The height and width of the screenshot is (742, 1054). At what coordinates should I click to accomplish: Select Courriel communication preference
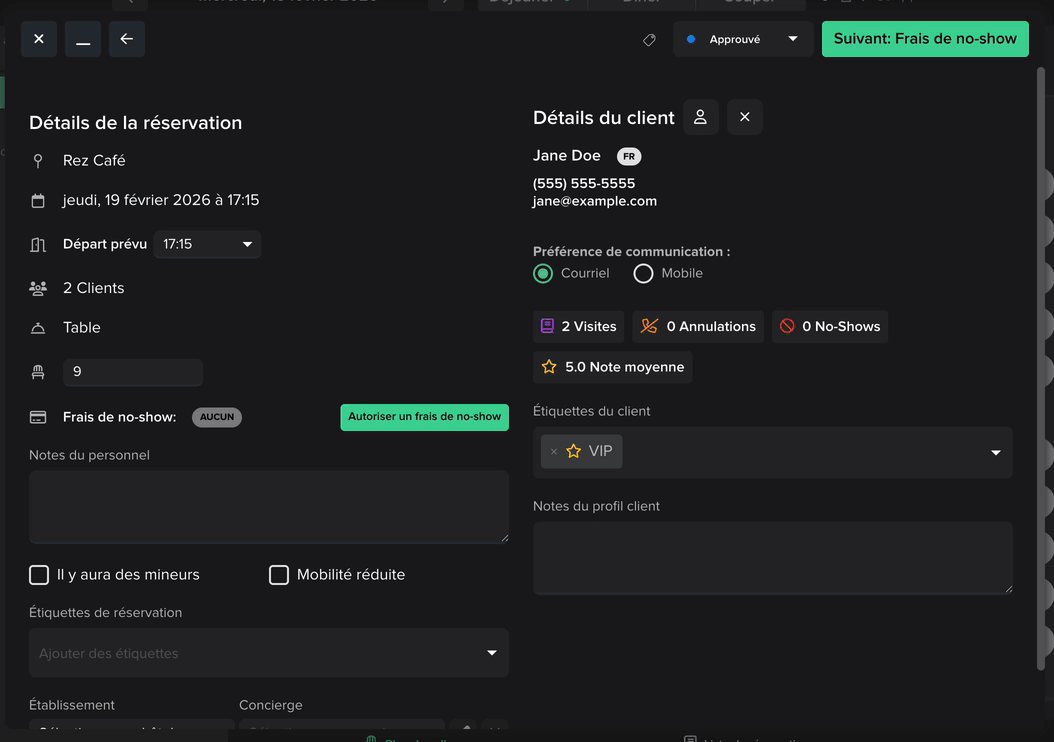point(543,273)
